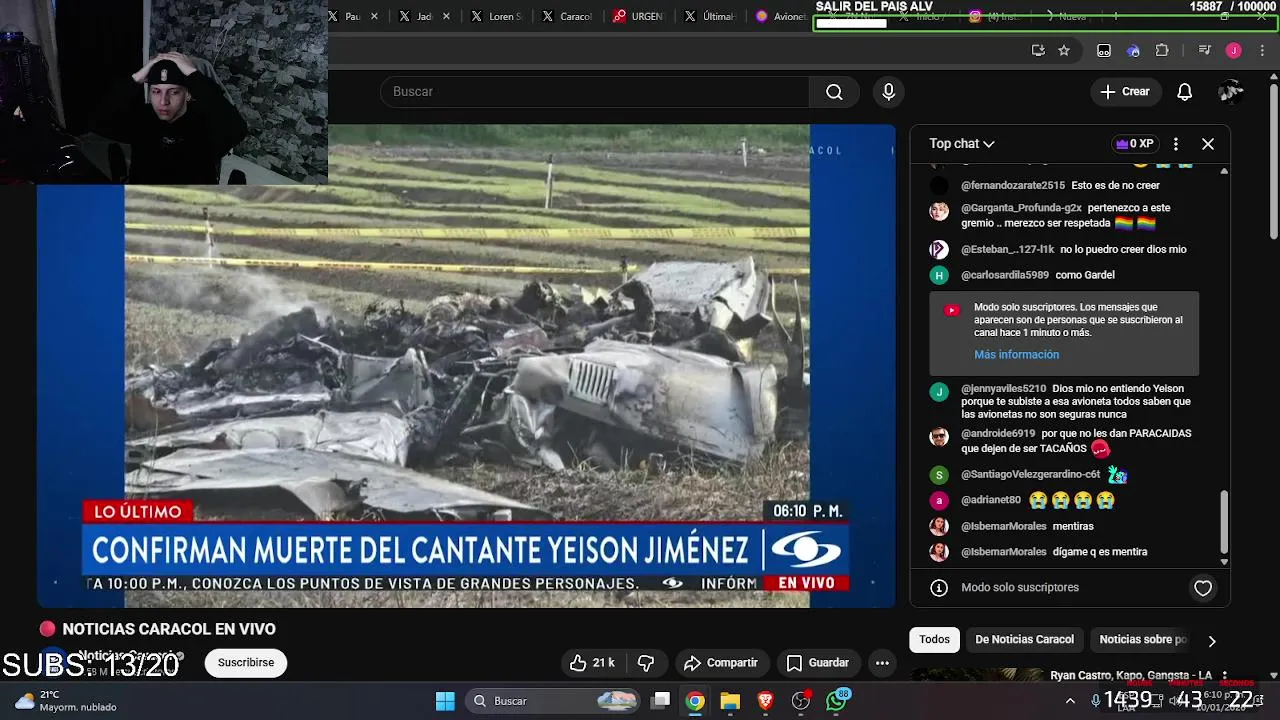
Task: Open File Explorer from the taskbar
Action: 730,701
